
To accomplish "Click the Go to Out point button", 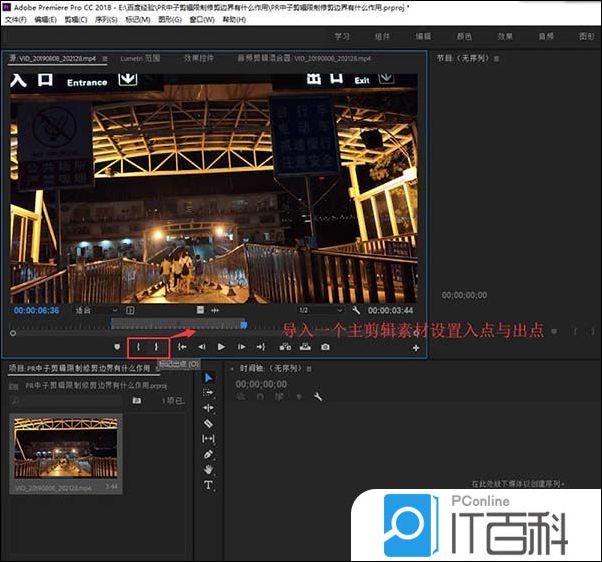I will tap(261, 347).
